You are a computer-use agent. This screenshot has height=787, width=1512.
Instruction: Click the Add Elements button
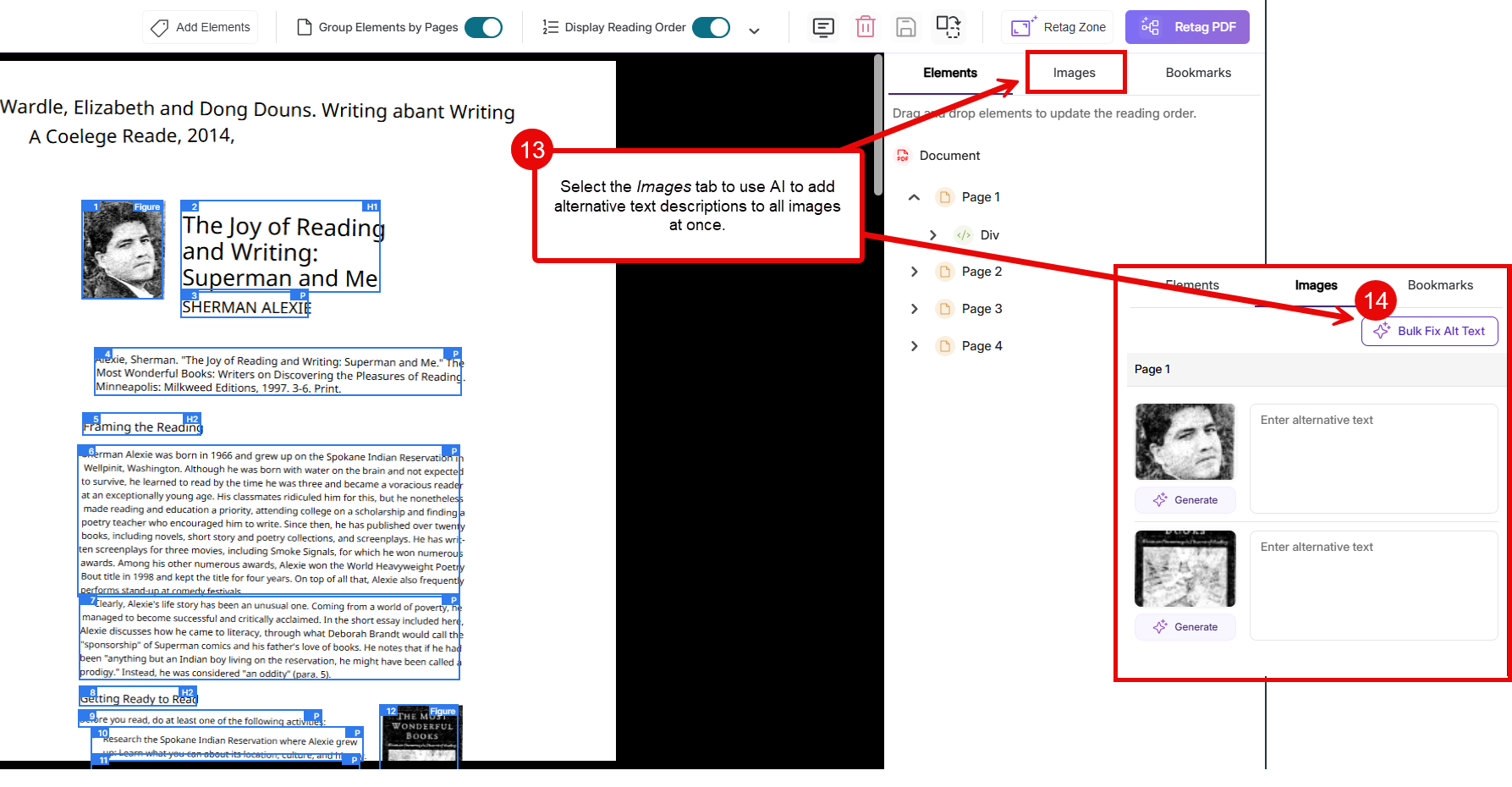(201, 27)
